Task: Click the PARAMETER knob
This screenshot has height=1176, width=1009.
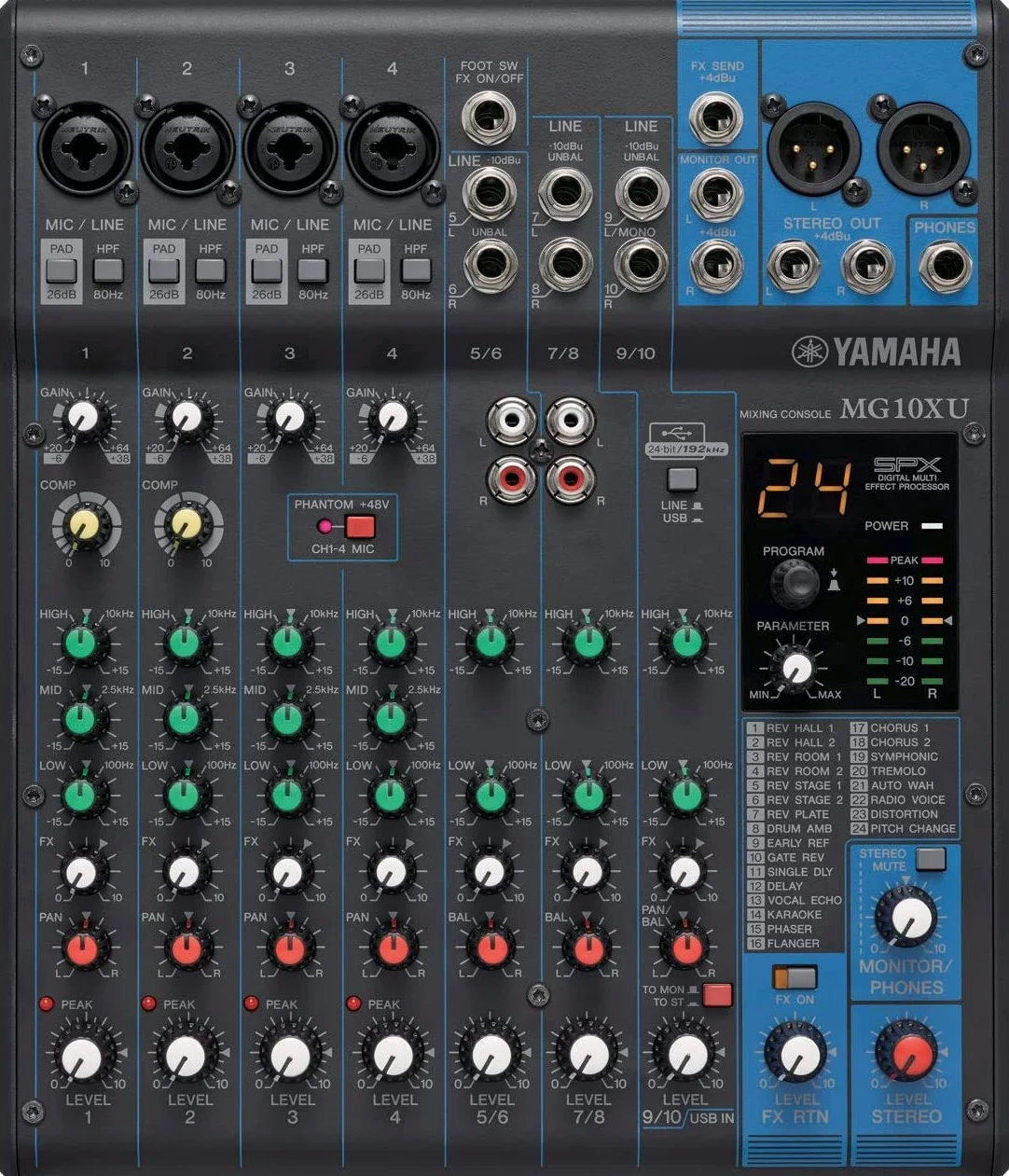Action: click(x=795, y=668)
